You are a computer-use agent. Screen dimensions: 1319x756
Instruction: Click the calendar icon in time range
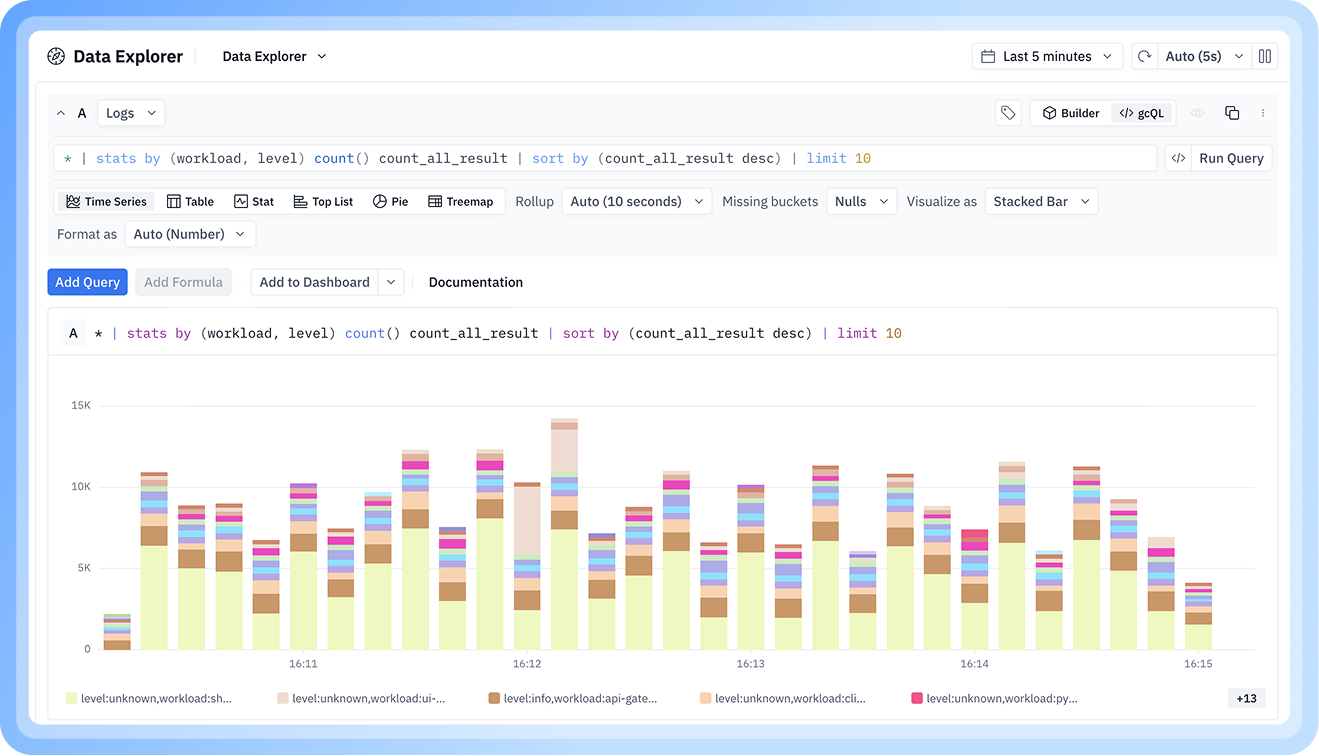pyautogui.click(x=988, y=56)
